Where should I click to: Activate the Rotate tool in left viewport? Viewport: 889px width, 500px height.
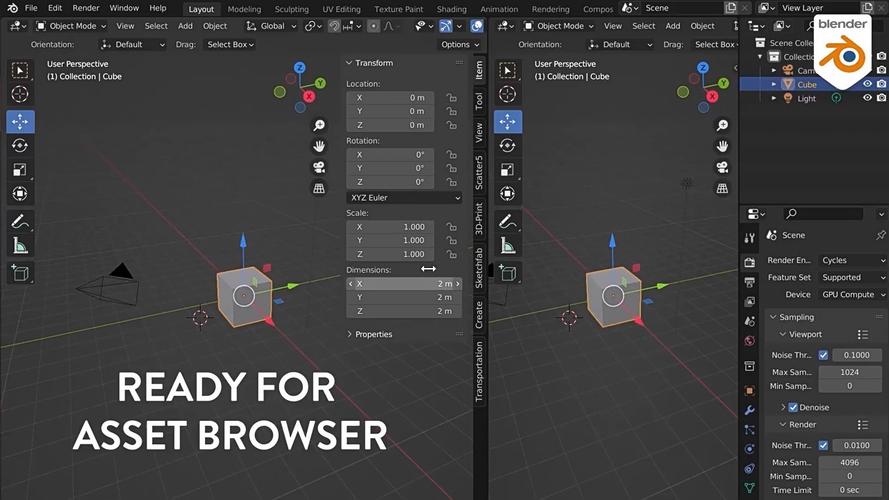click(x=20, y=146)
